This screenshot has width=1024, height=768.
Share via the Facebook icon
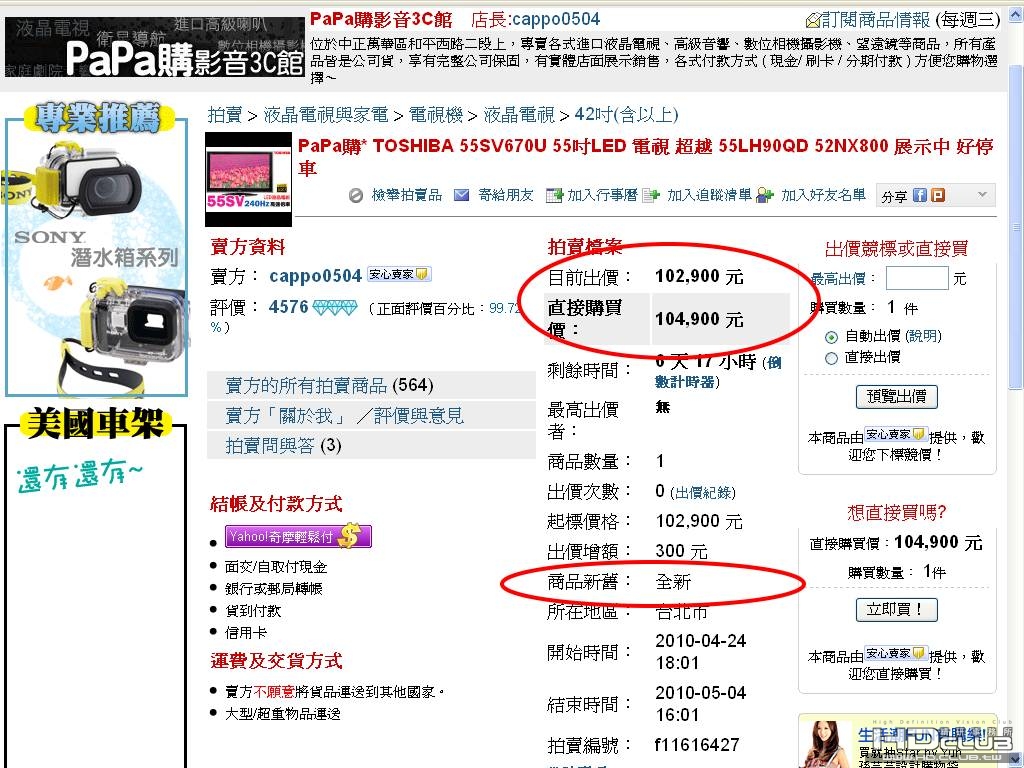tap(920, 195)
